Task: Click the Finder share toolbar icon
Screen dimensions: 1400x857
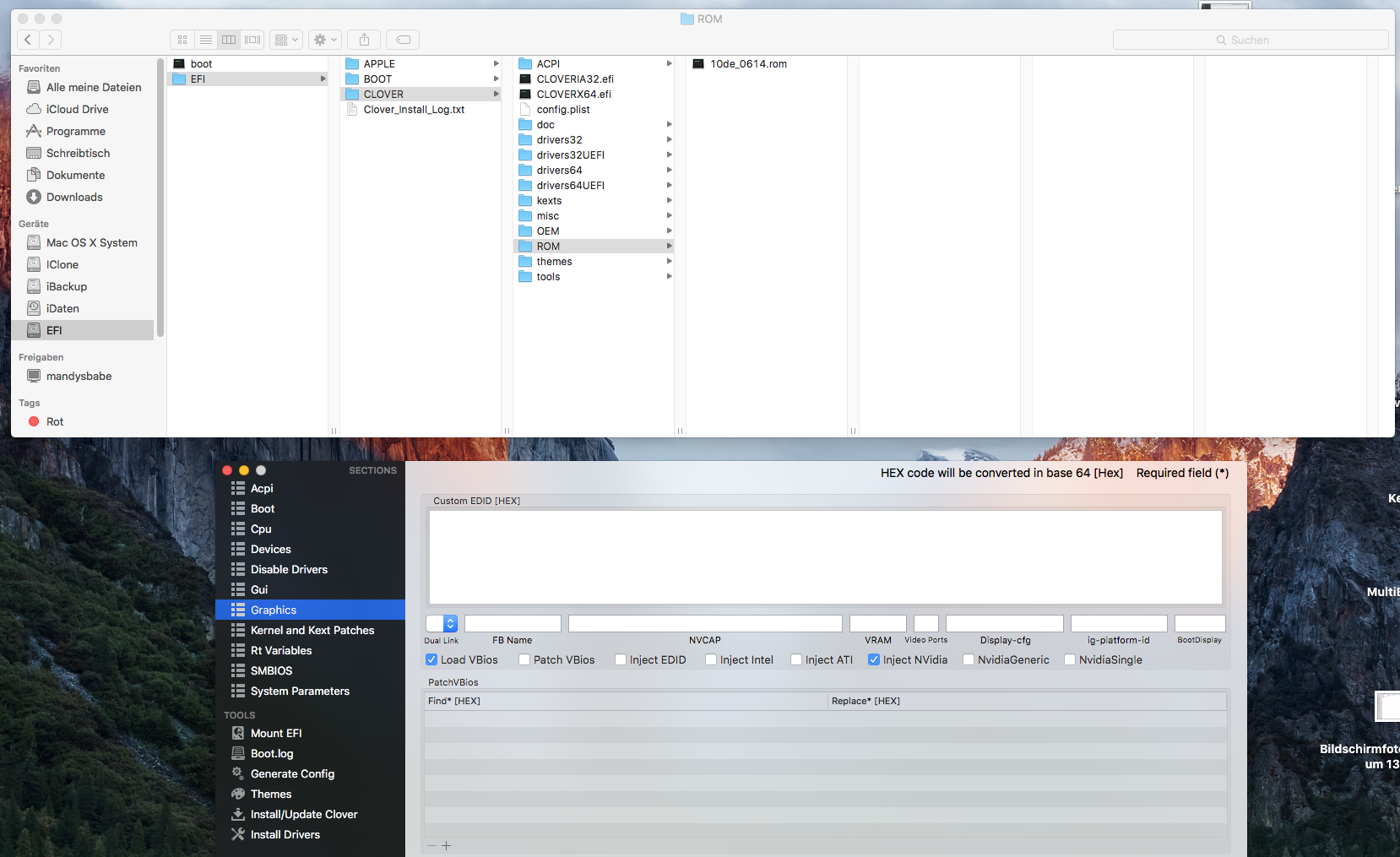Action: [x=364, y=40]
